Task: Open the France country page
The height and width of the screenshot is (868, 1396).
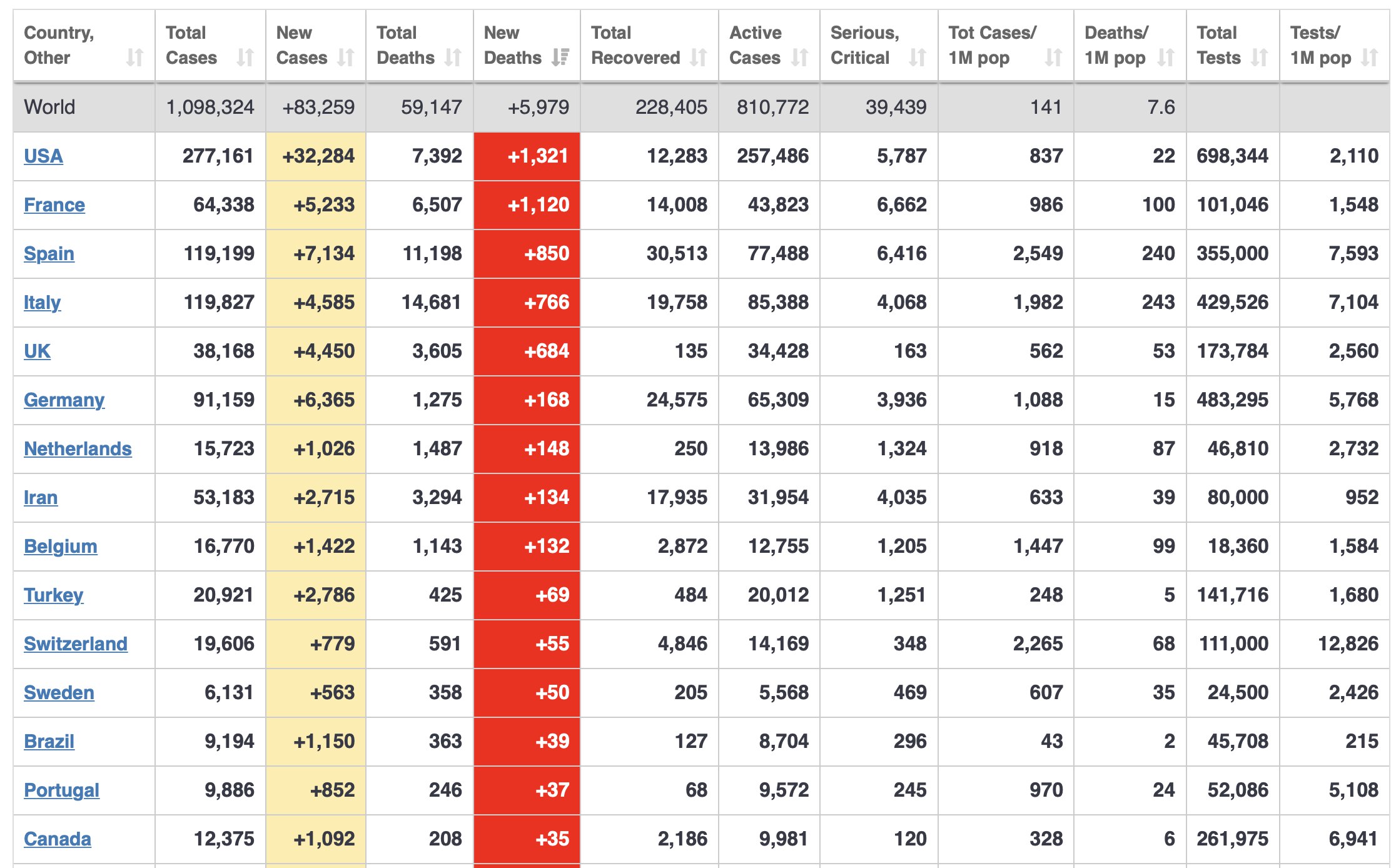Action: click(54, 204)
